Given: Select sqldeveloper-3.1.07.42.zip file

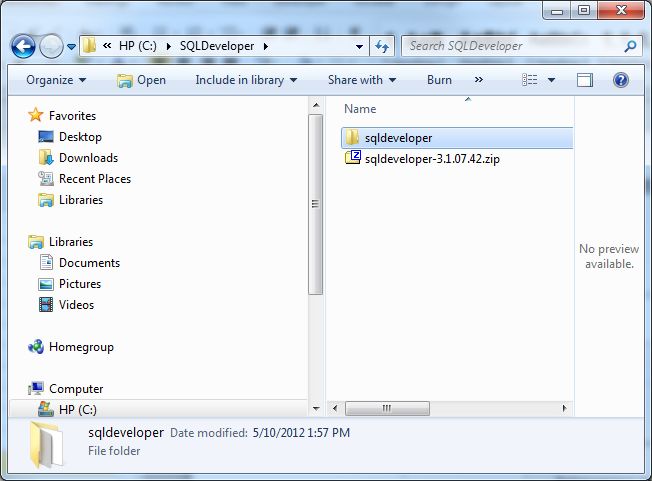Looking at the screenshot, I should tap(432, 159).
